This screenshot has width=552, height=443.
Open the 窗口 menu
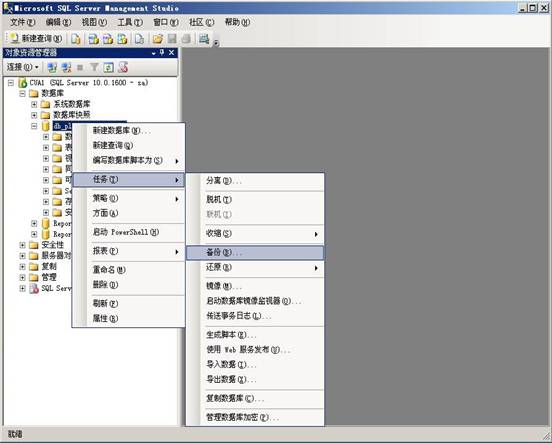click(x=166, y=22)
